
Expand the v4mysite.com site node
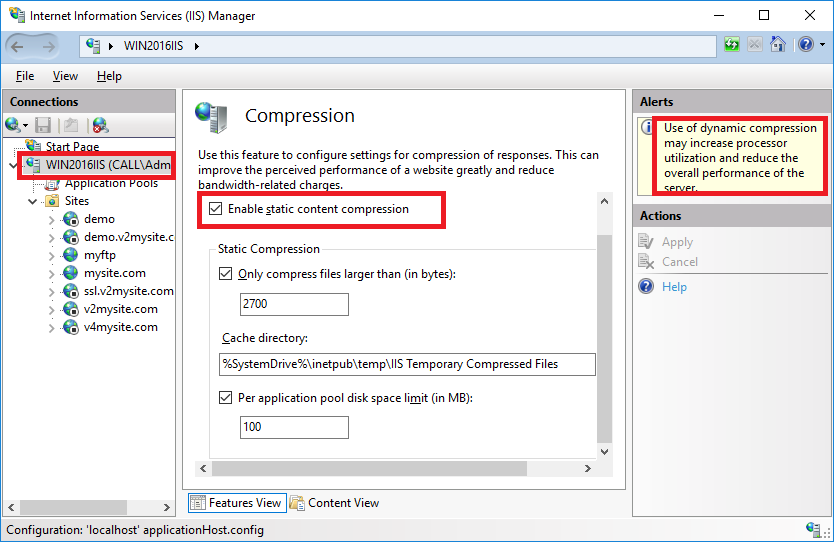(x=52, y=328)
